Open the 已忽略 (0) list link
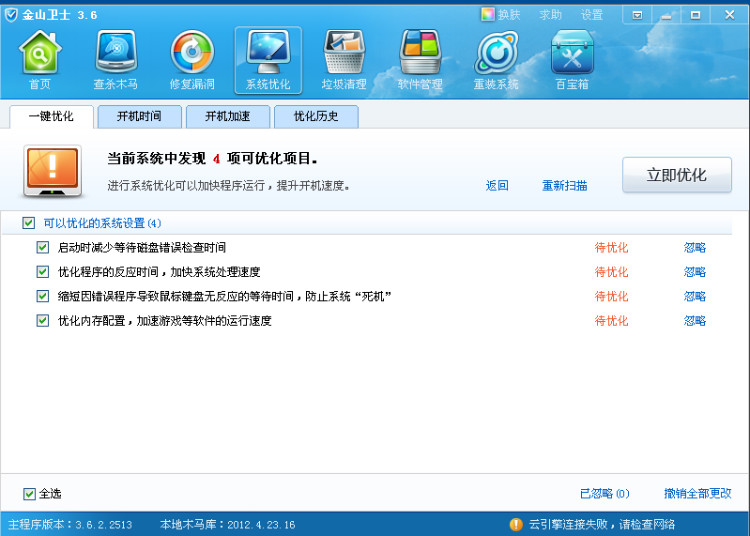 (605, 493)
